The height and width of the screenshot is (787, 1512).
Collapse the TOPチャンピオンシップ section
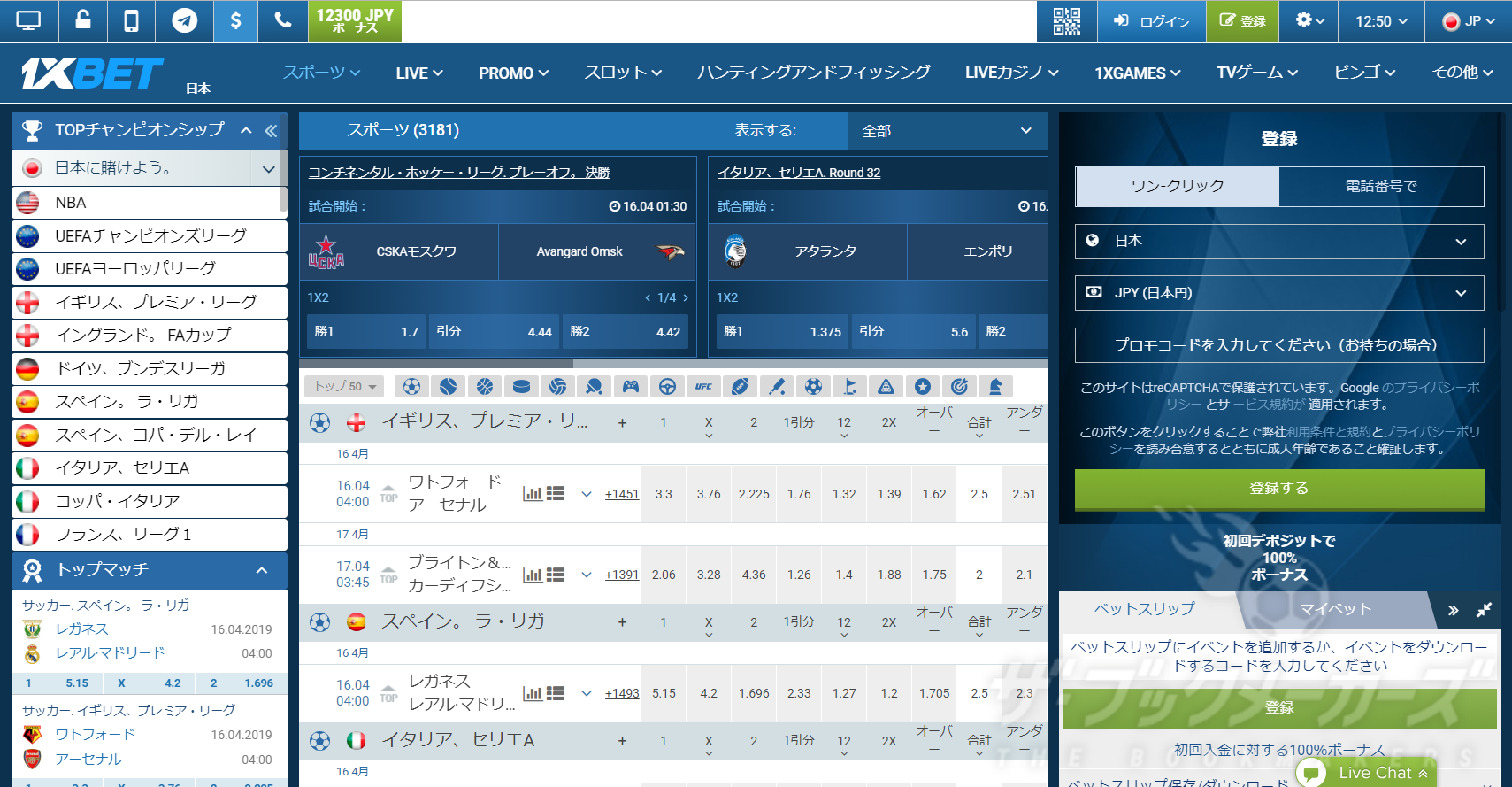coord(246,130)
